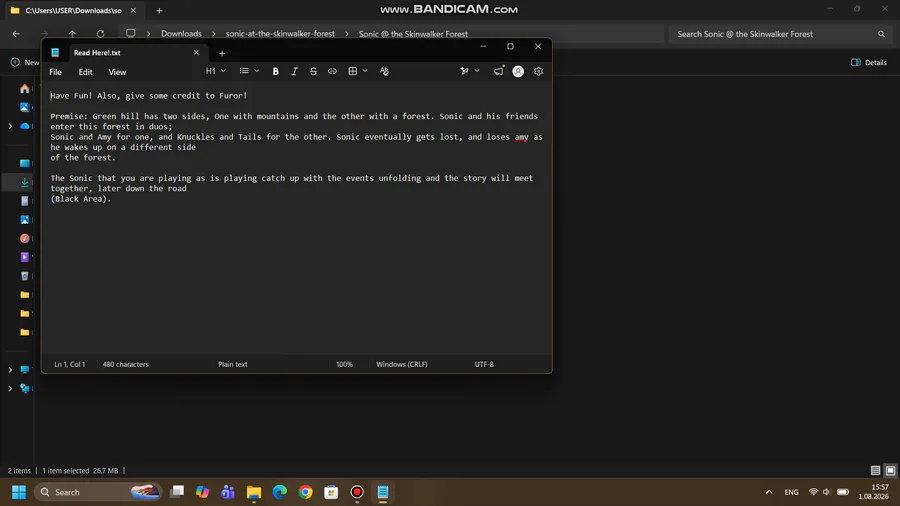Click the Ln 1, Col 1 status entry
Screen dimensions: 900x506
coord(69,364)
